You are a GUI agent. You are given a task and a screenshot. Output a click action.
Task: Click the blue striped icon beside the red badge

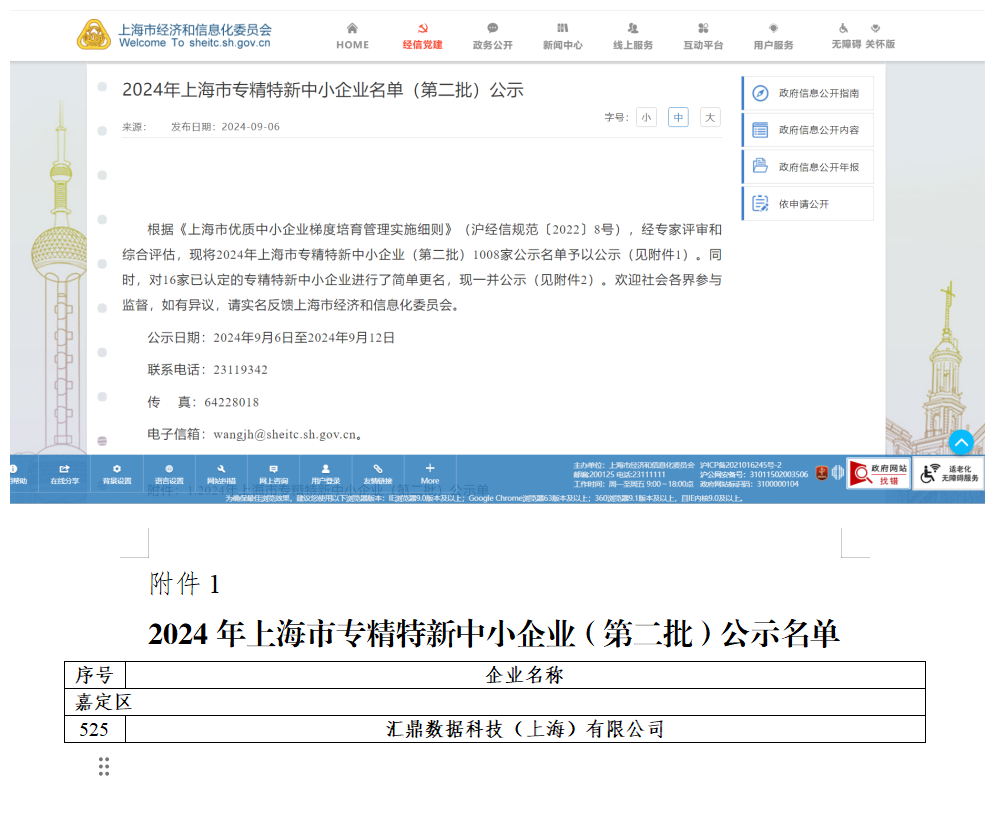(838, 473)
